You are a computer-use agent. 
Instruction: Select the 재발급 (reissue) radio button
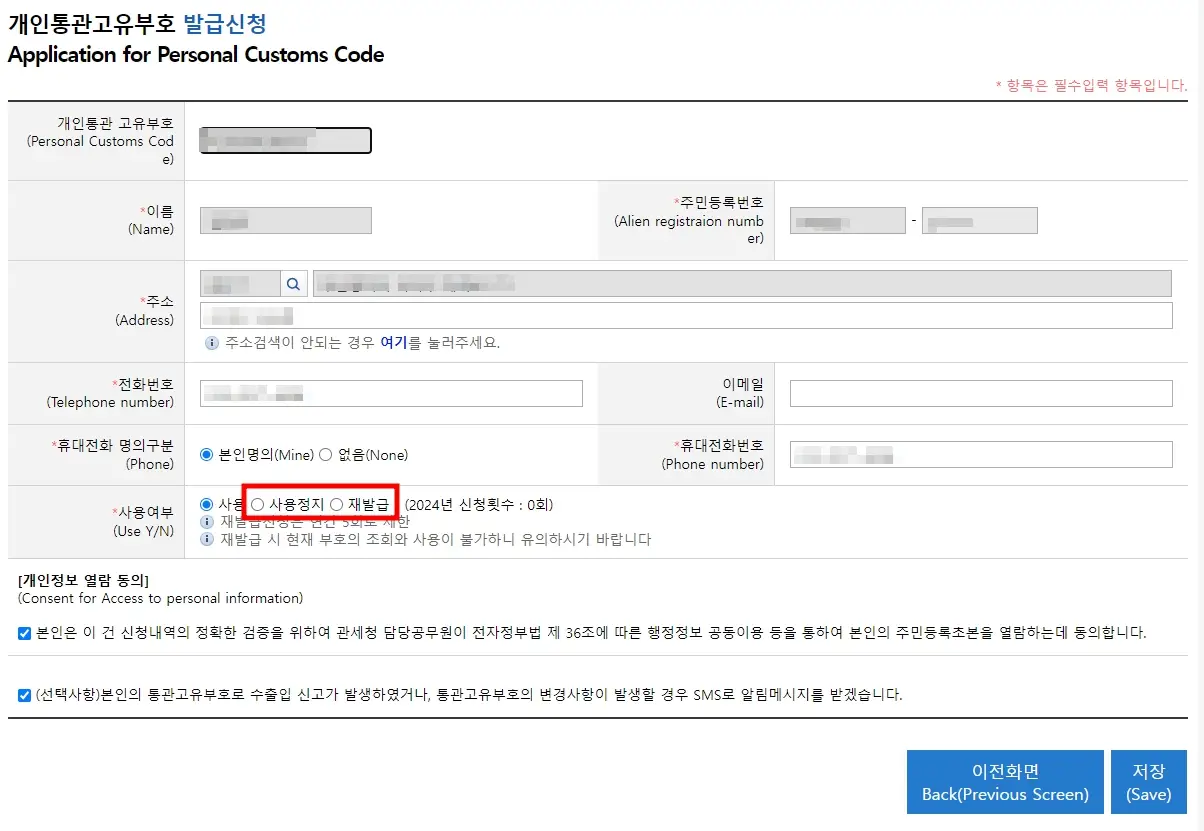pos(336,502)
